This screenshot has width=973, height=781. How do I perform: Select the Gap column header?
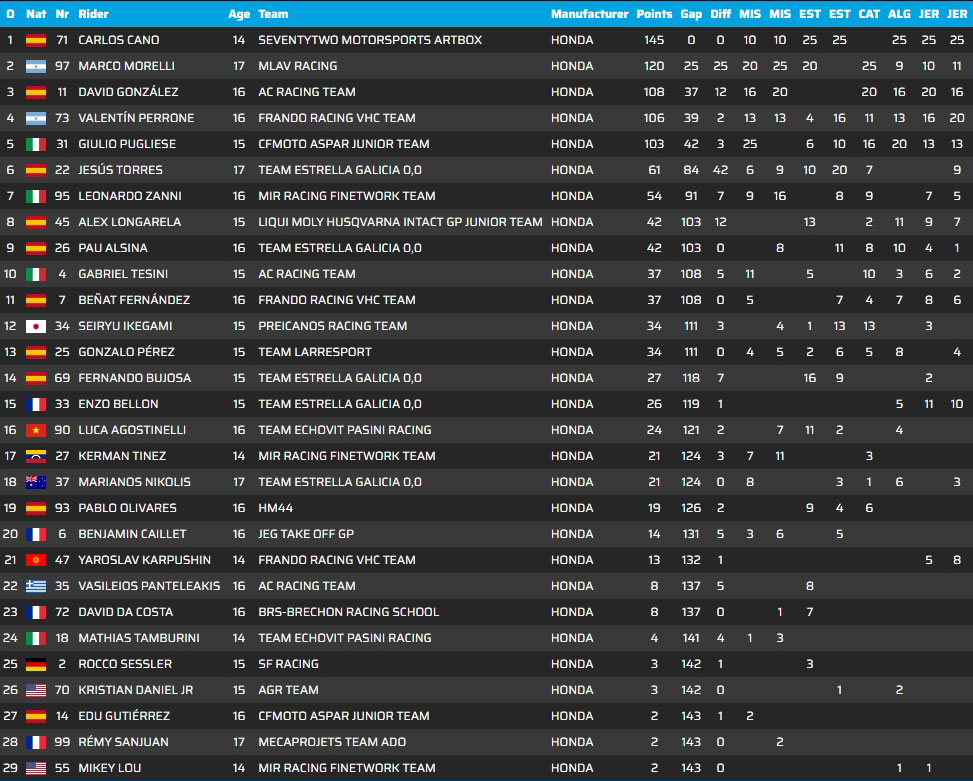point(691,14)
